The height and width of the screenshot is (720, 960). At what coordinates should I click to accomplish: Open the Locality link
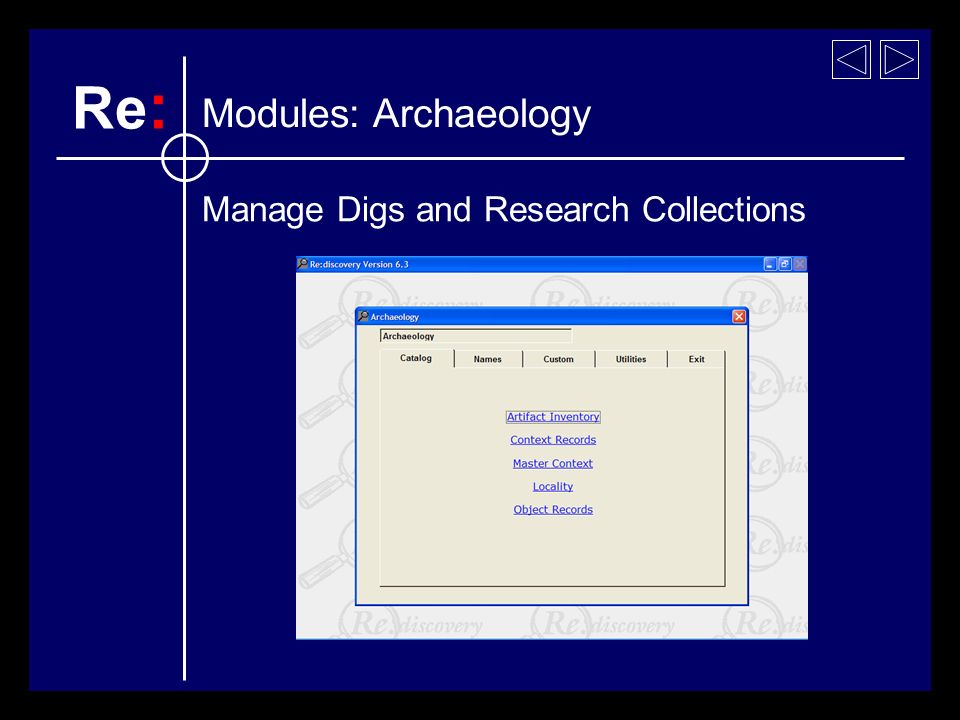[553, 487]
